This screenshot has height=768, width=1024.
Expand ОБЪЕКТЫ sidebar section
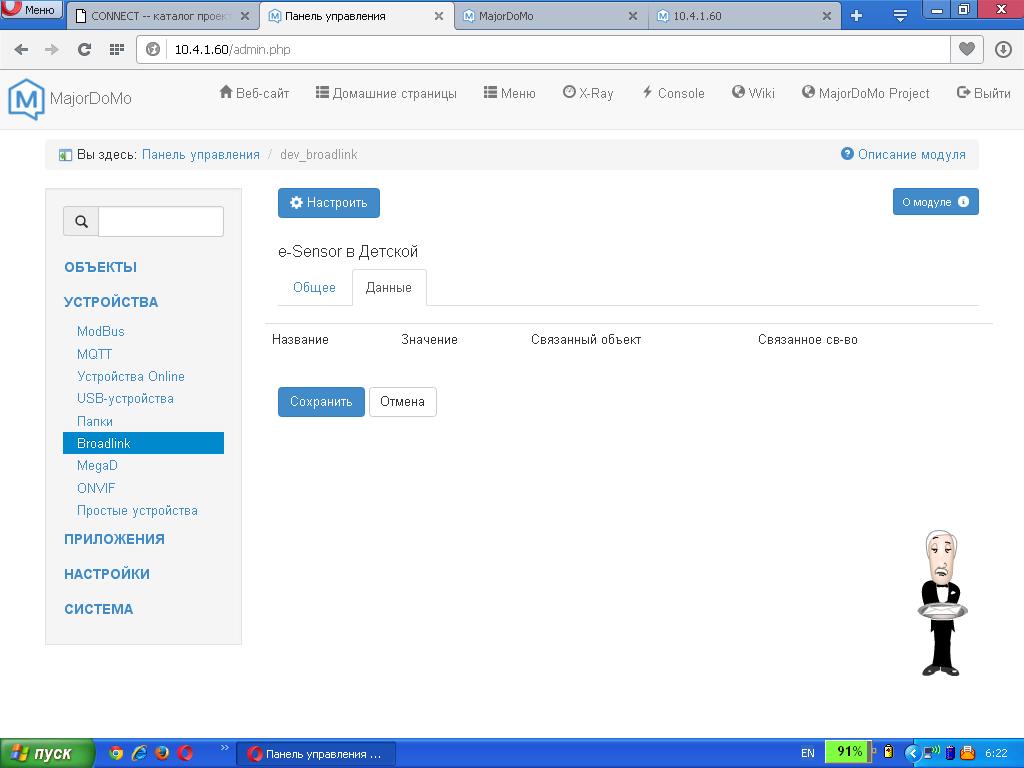pos(101,267)
